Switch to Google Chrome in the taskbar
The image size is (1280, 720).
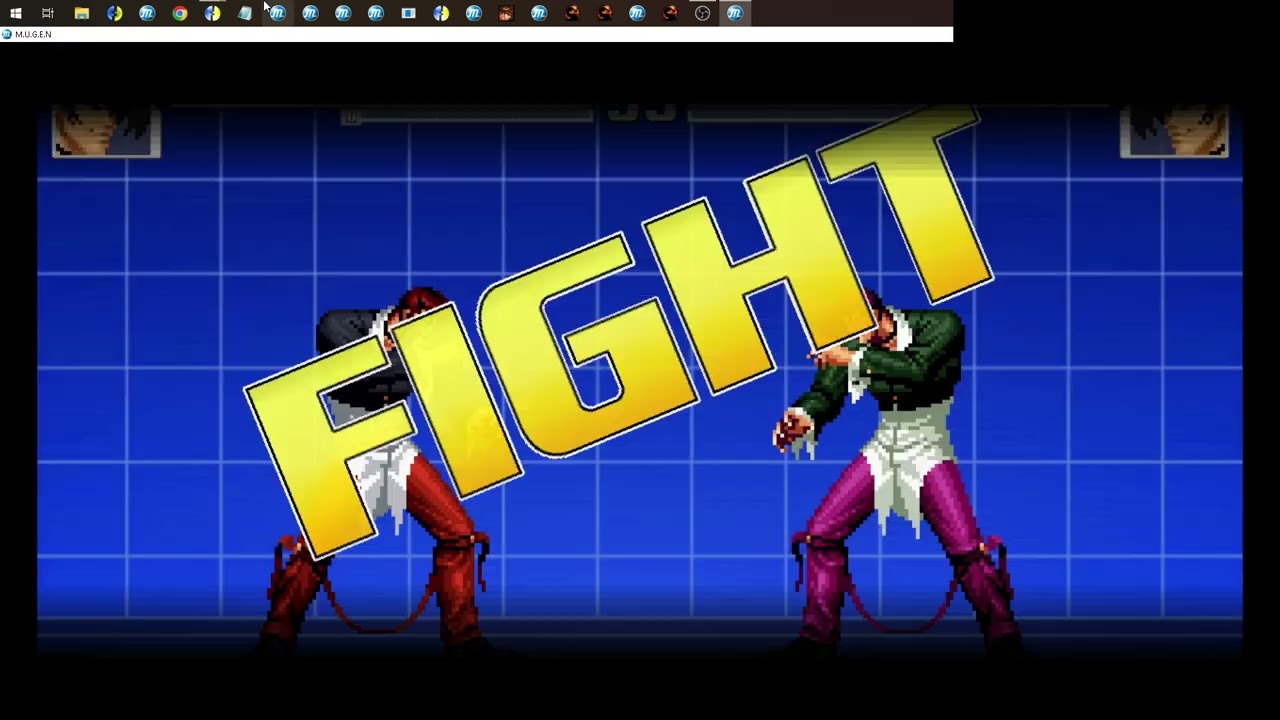[x=180, y=13]
